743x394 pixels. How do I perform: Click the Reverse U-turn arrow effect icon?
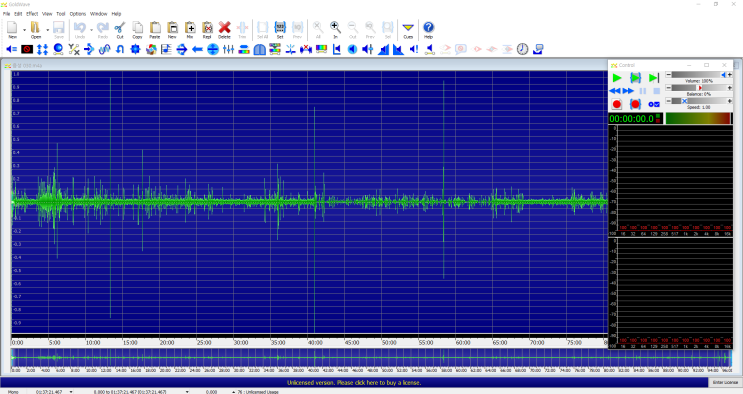click(x=120, y=49)
